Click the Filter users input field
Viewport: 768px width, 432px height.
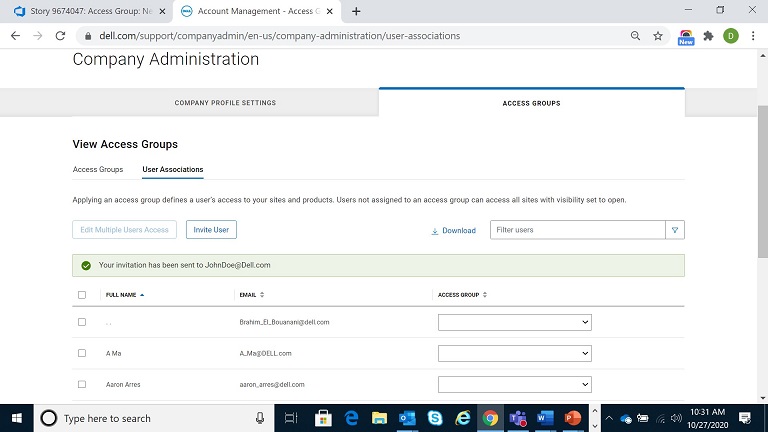pyautogui.click(x=577, y=230)
